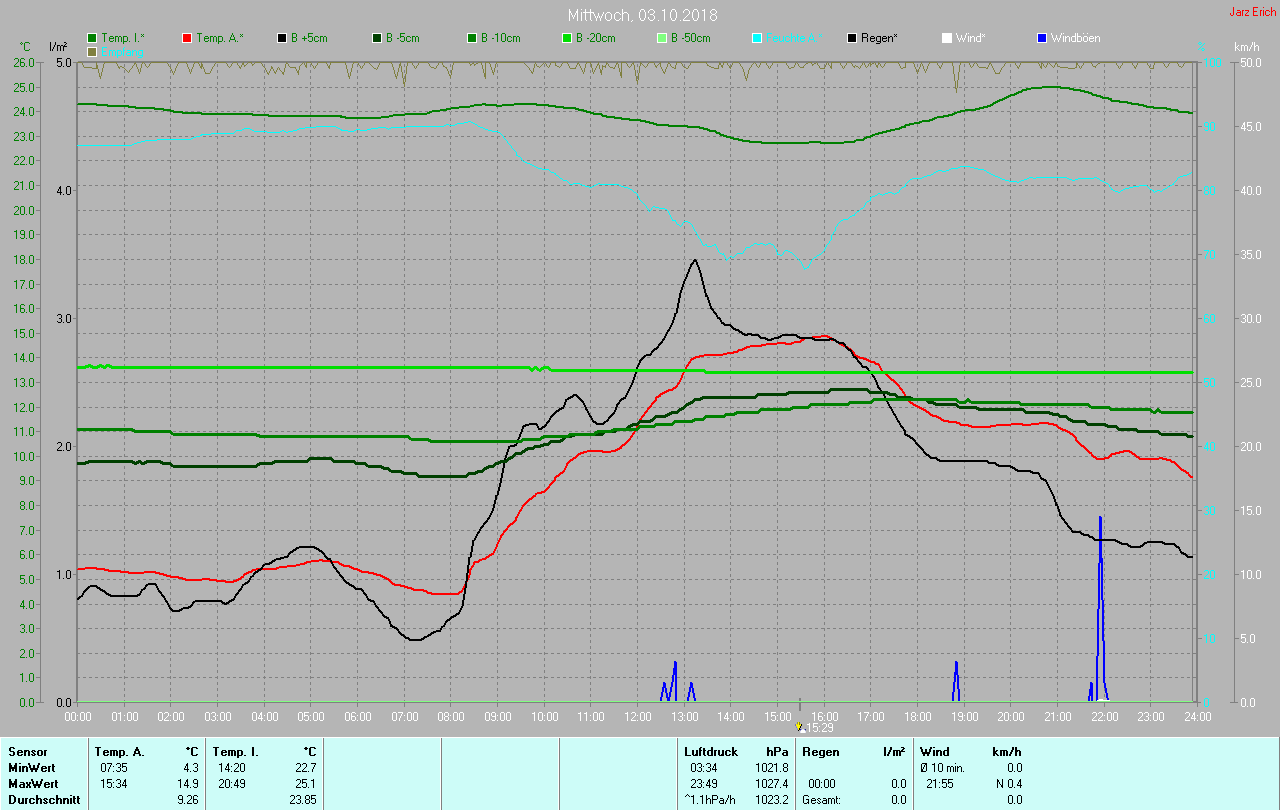1280x810 pixels.
Task: Click the Ø 10 min. wind label
Action: tap(944, 768)
